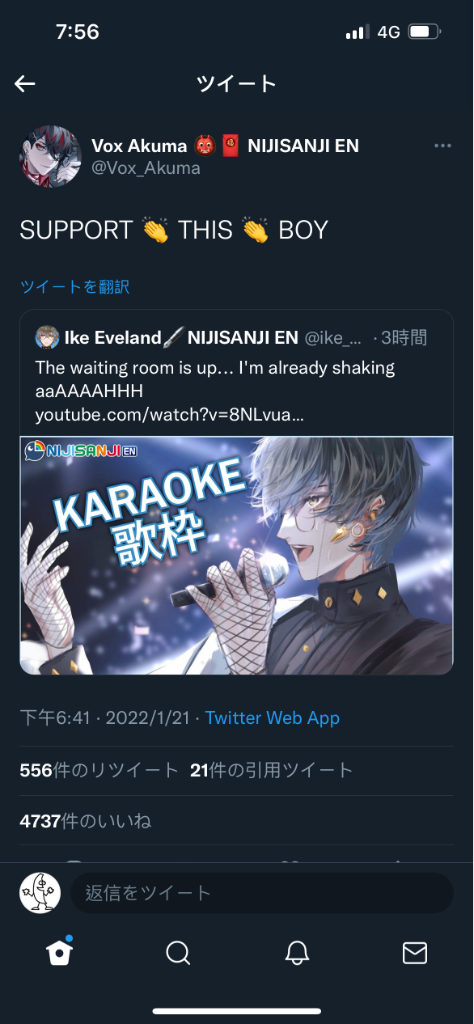Click 'ツイートを翻訳' translate link
Screen dimensions: 474x1024
(74, 287)
